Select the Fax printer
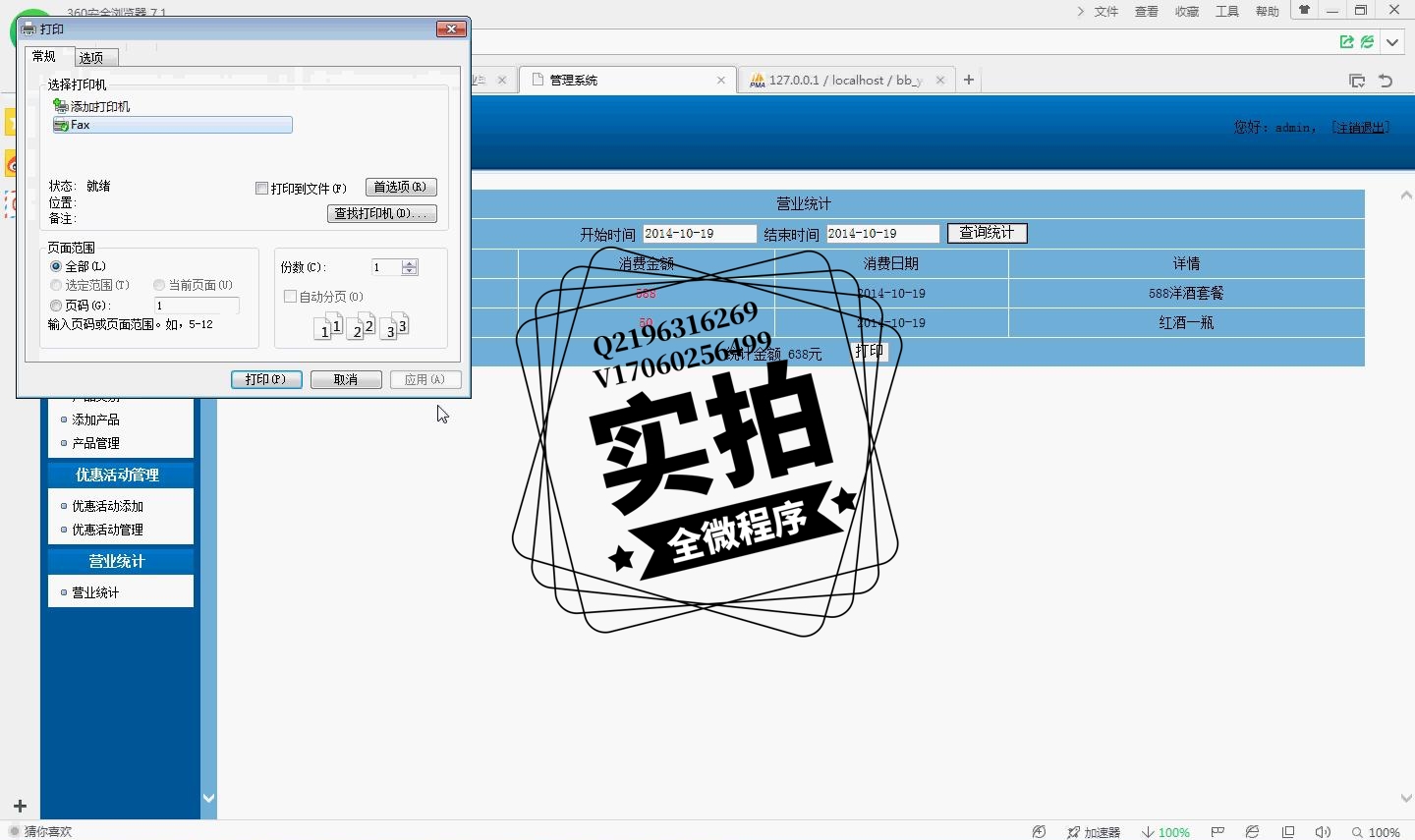Screen dimensions: 1415x840 [172, 125]
